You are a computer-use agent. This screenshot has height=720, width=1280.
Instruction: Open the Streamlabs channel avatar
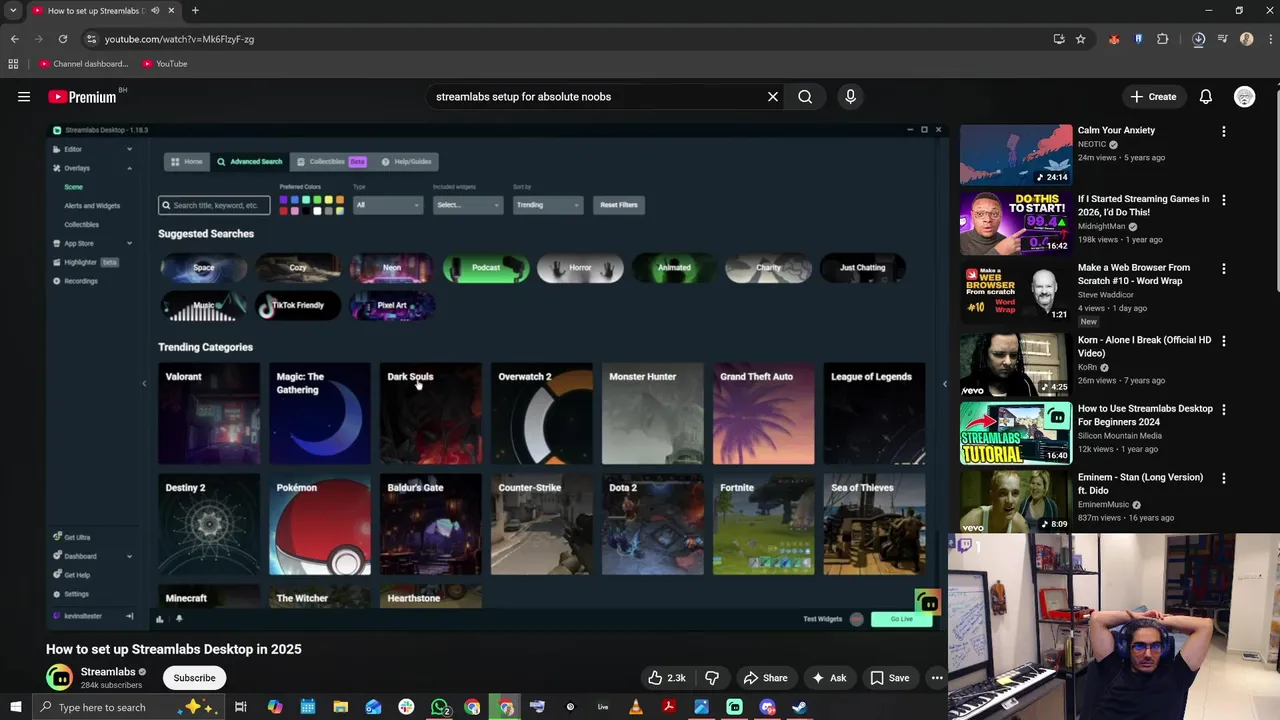pos(60,678)
